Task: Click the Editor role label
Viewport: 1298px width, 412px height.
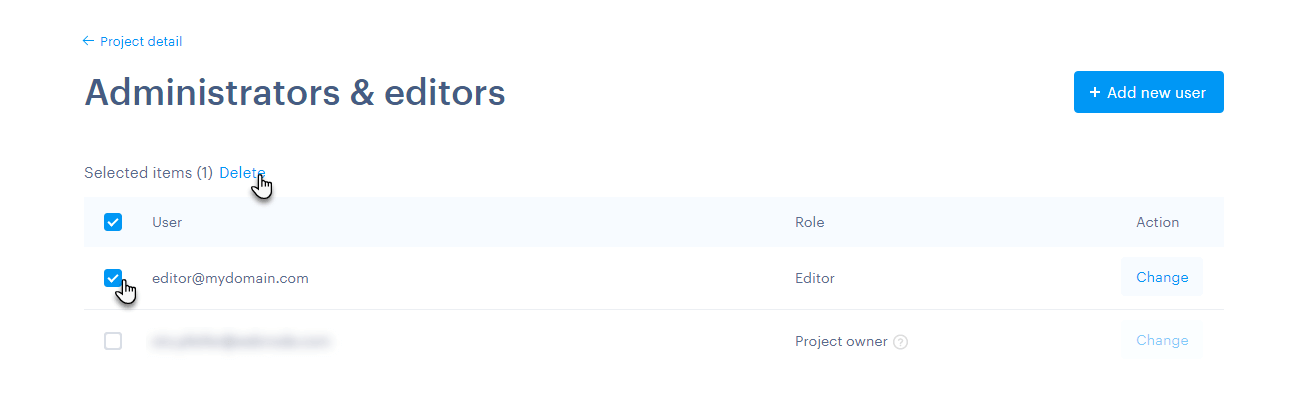Action: click(814, 278)
